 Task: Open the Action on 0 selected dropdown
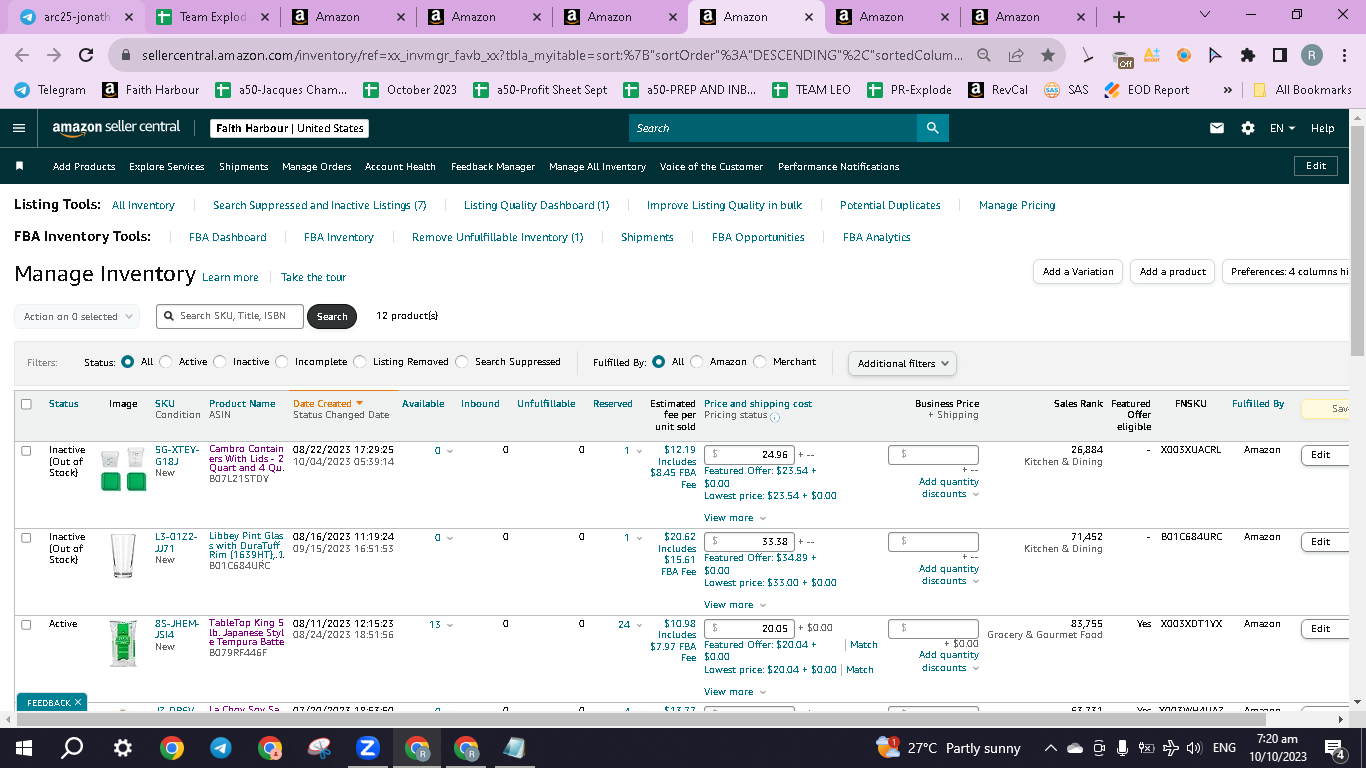click(x=77, y=317)
